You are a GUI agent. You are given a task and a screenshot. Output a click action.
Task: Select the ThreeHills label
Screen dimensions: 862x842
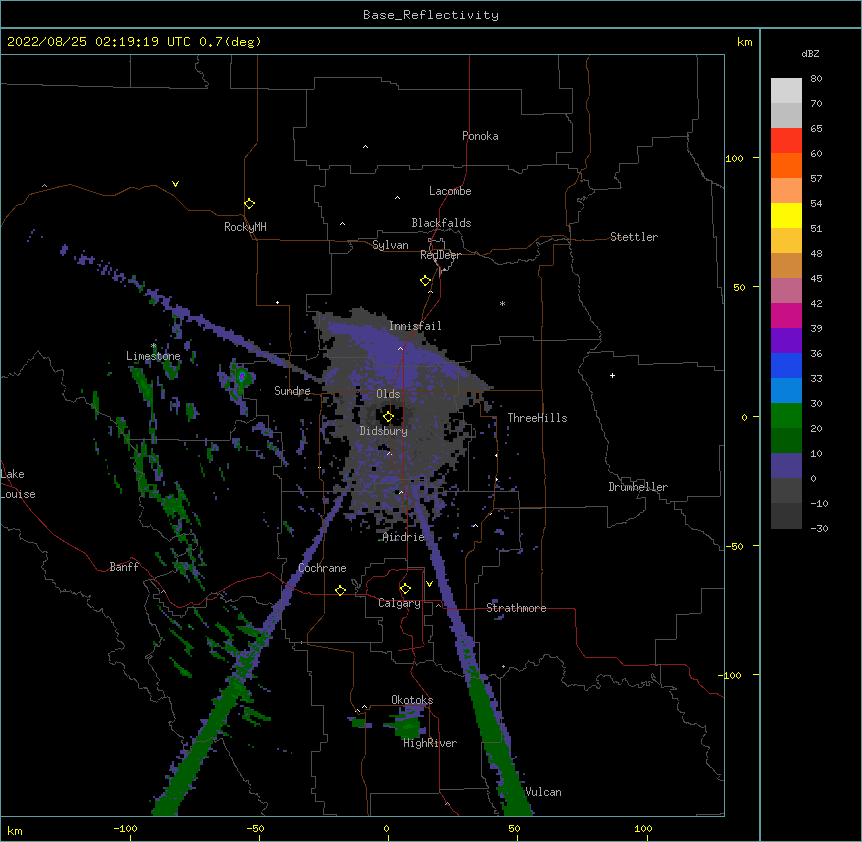(x=537, y=418)
